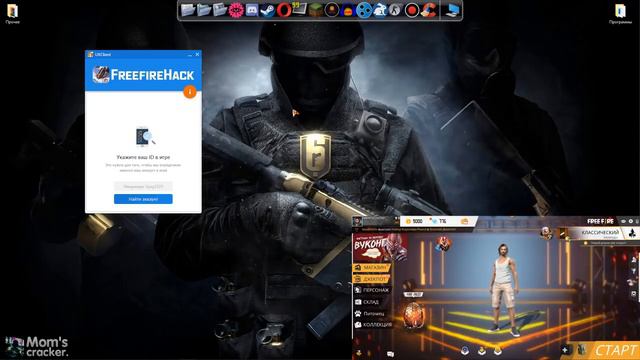Launch Steam from the top dock
This screenshot has width=640, height=360.
click(x=267, y=10)
